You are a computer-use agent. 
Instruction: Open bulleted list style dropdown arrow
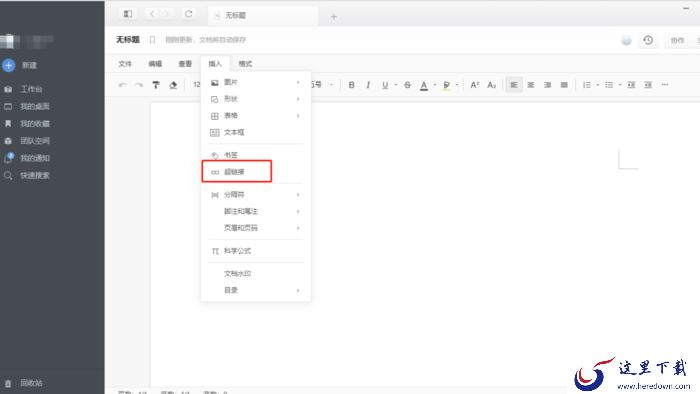620,85
